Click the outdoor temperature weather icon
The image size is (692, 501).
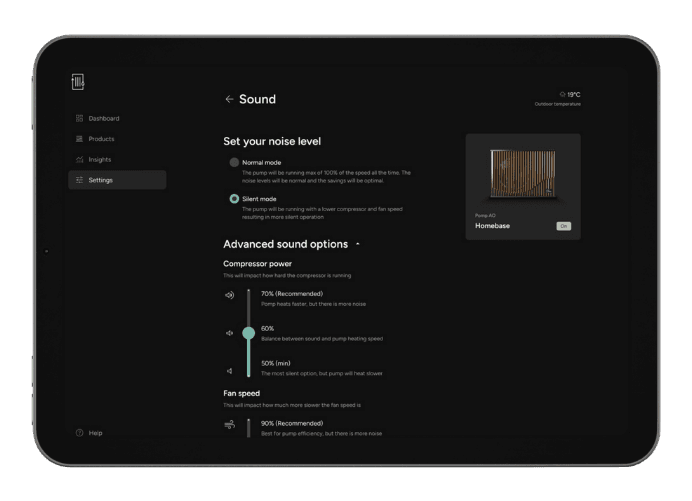pyautogui.click(x=563, y=95)
